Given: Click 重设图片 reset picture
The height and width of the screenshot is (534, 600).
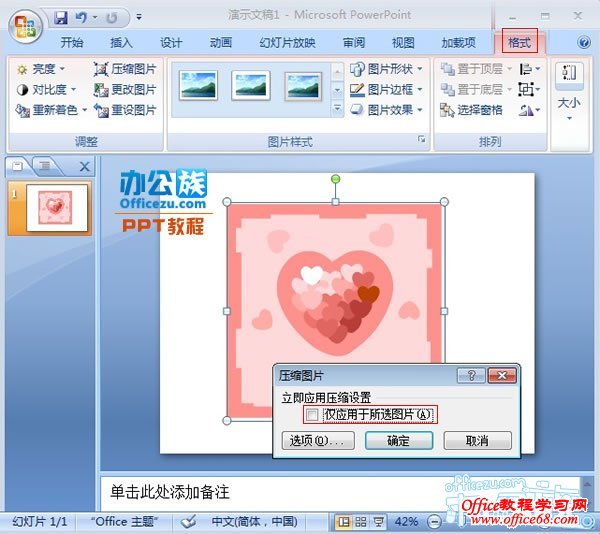Looking at the screenshot, I should 125,111.
